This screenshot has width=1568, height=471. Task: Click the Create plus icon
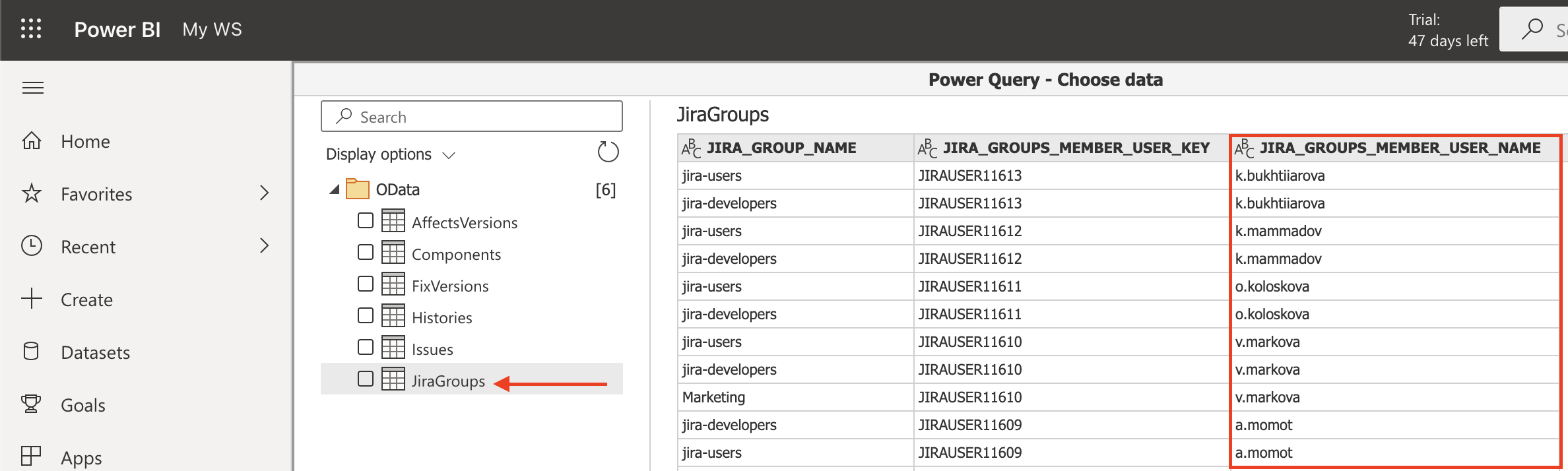point(31,299)
